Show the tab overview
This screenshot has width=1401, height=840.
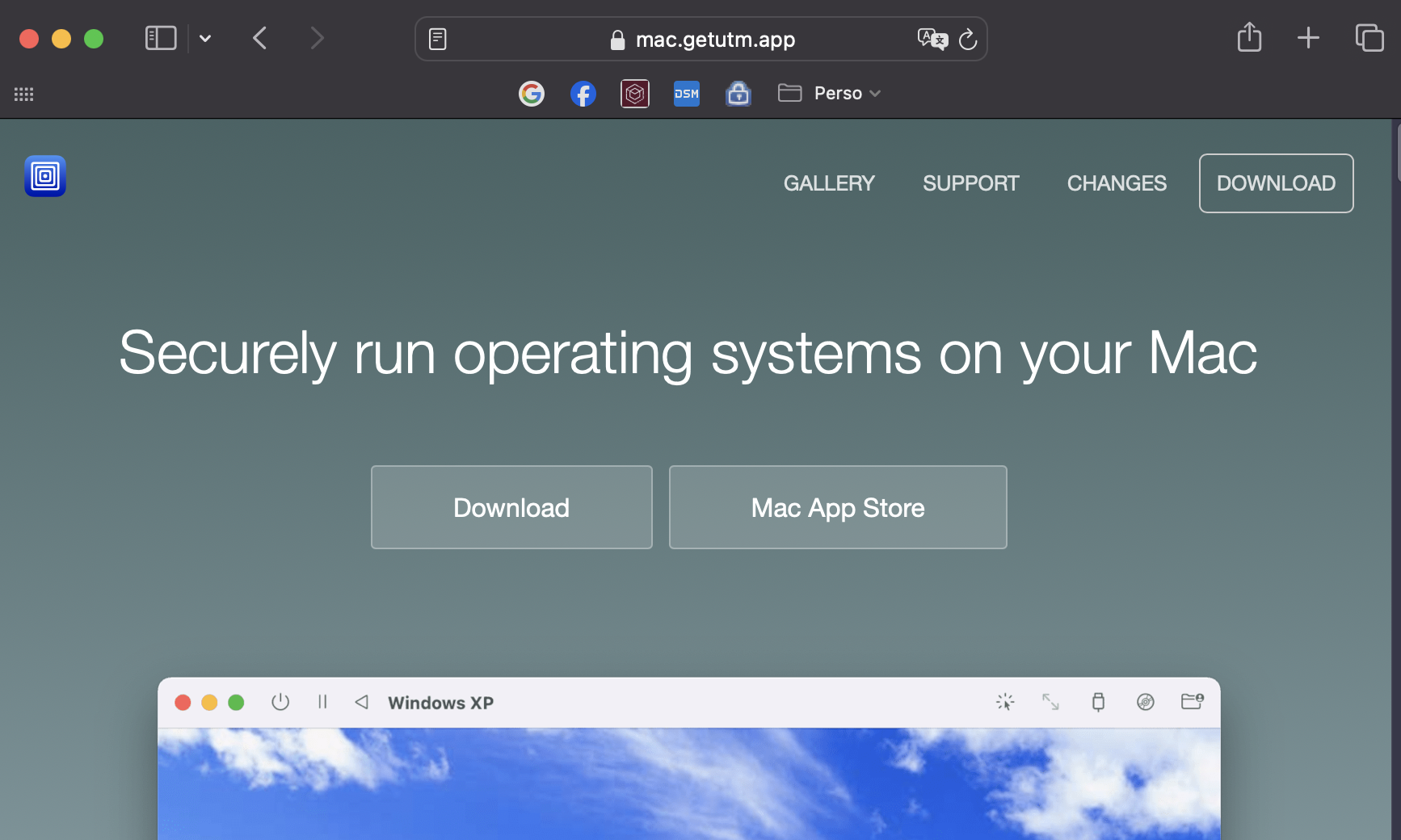(1369, 38)
